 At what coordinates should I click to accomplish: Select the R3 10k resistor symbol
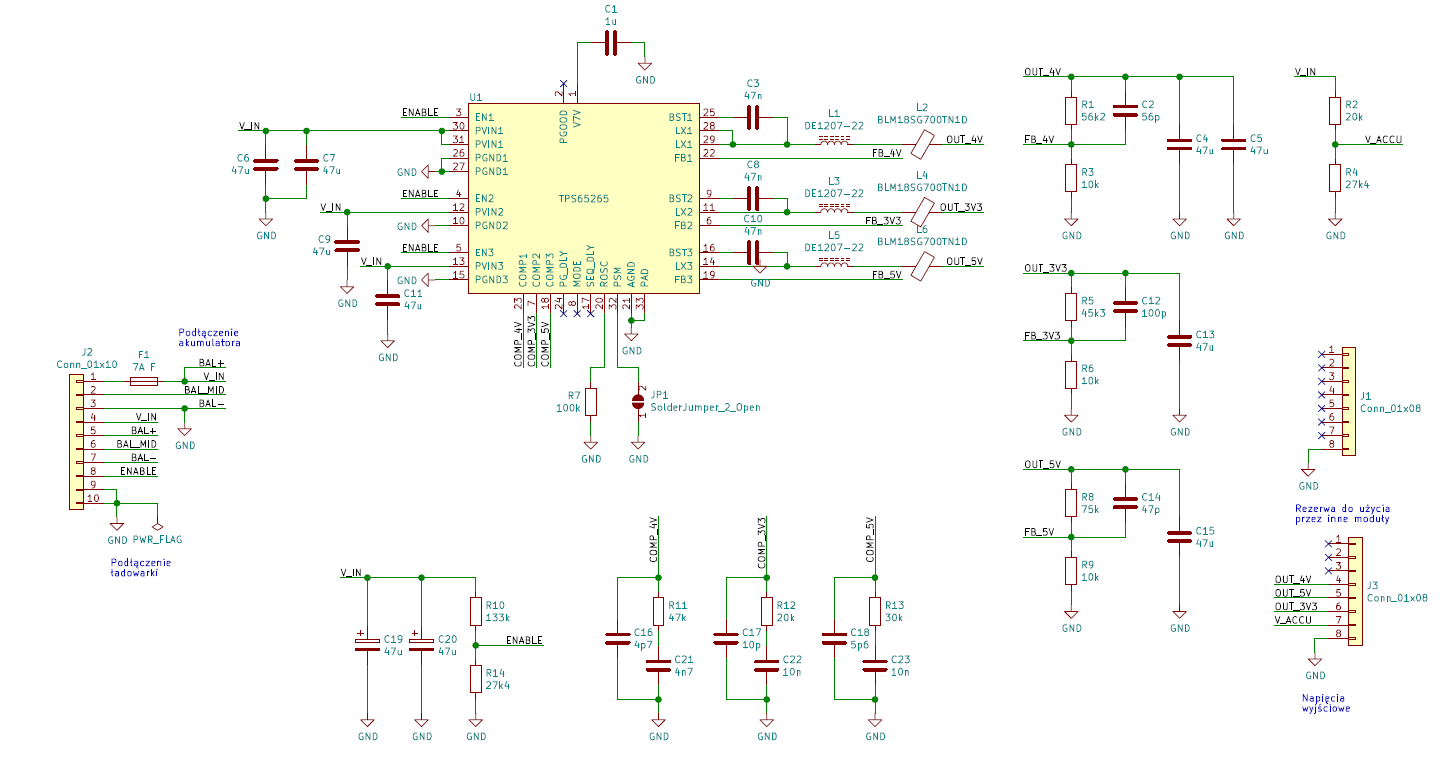[x=1071, y=178]
